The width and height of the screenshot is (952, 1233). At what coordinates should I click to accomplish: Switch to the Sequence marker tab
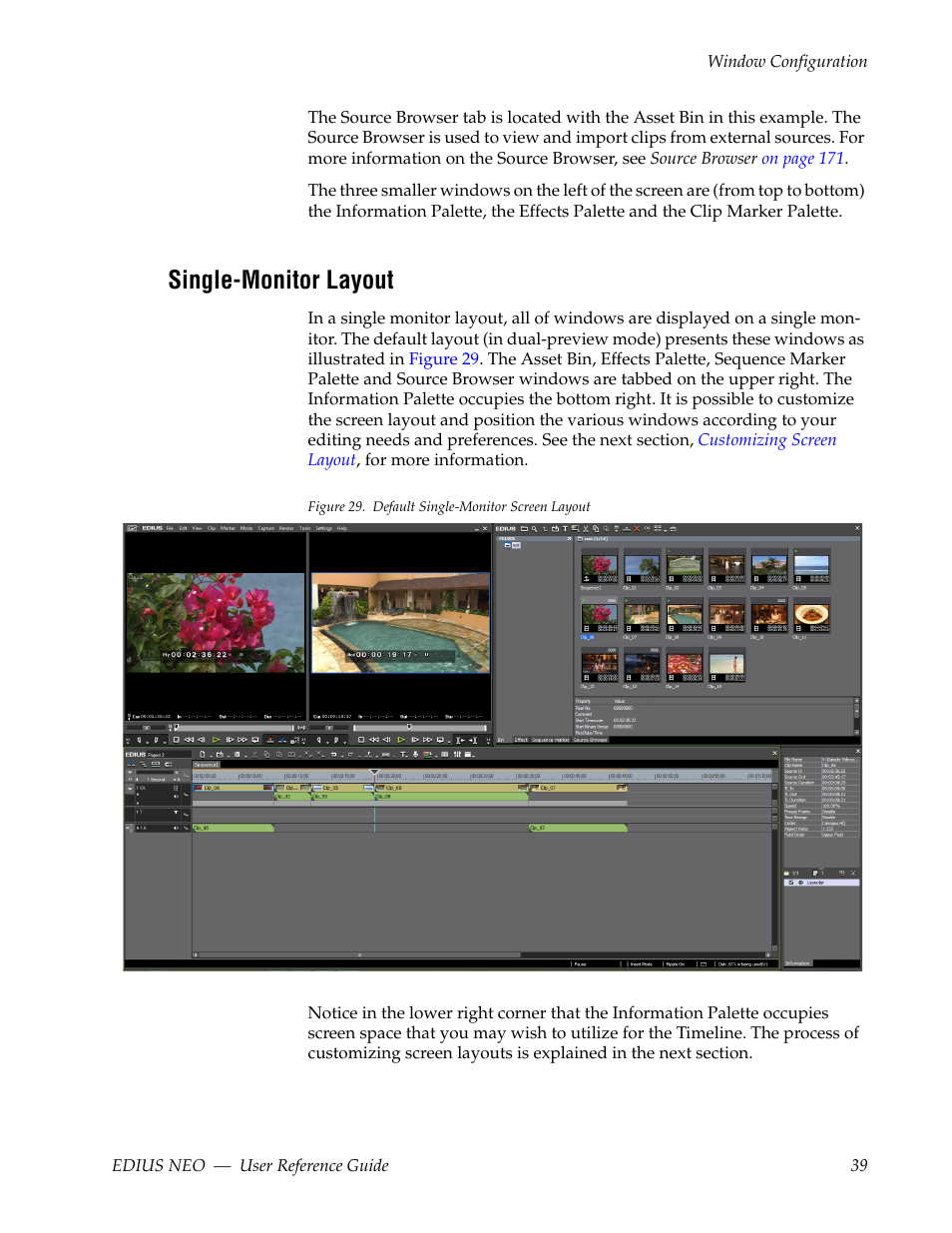551,740
